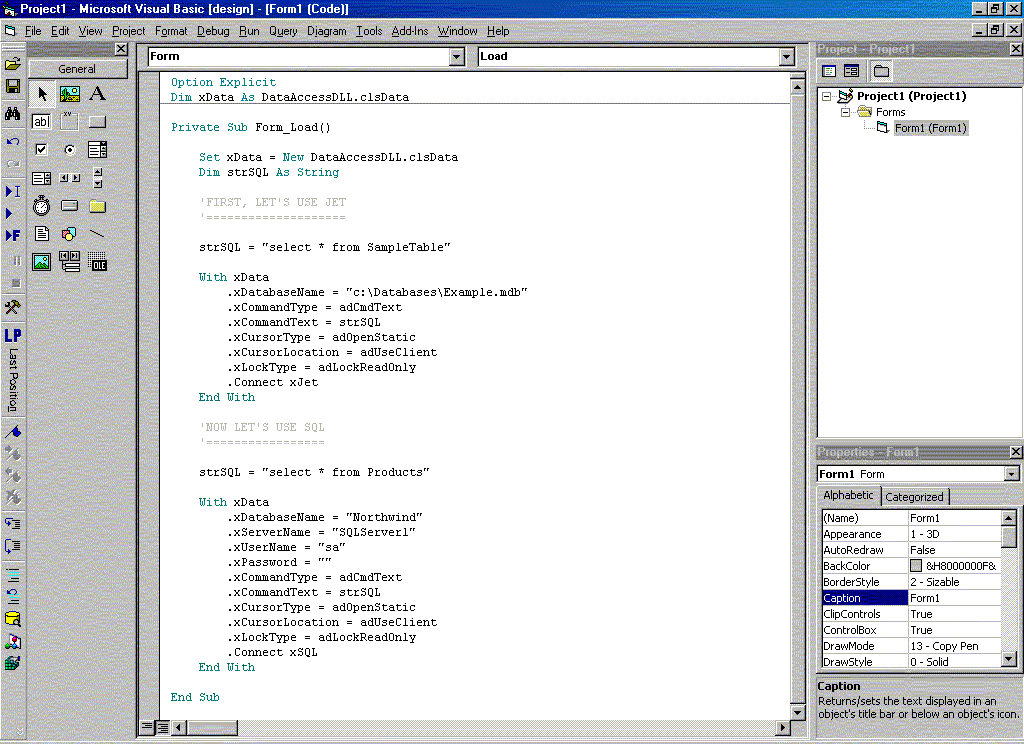The height and width of the screenshot is (744, 1024).
Task: Select the Line control tool
Action: click(97, 234)
